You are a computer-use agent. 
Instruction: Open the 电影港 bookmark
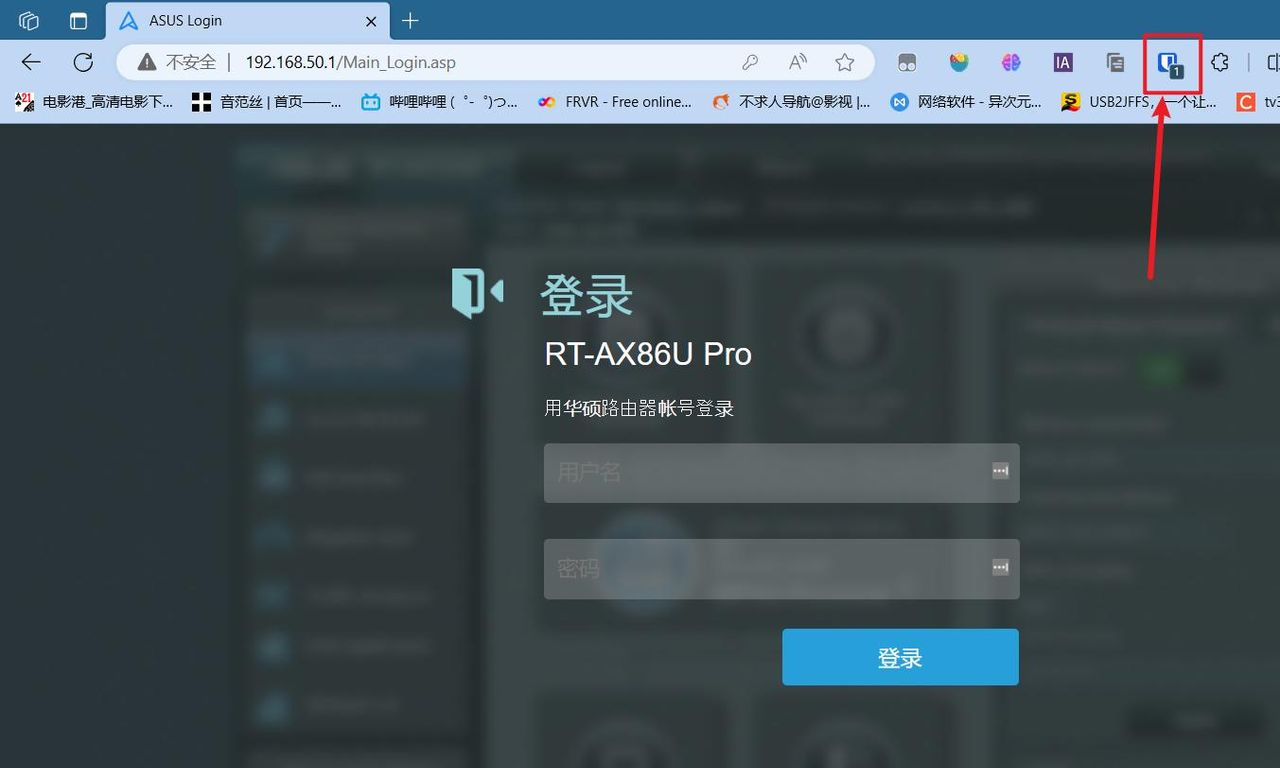click(94, 101)
